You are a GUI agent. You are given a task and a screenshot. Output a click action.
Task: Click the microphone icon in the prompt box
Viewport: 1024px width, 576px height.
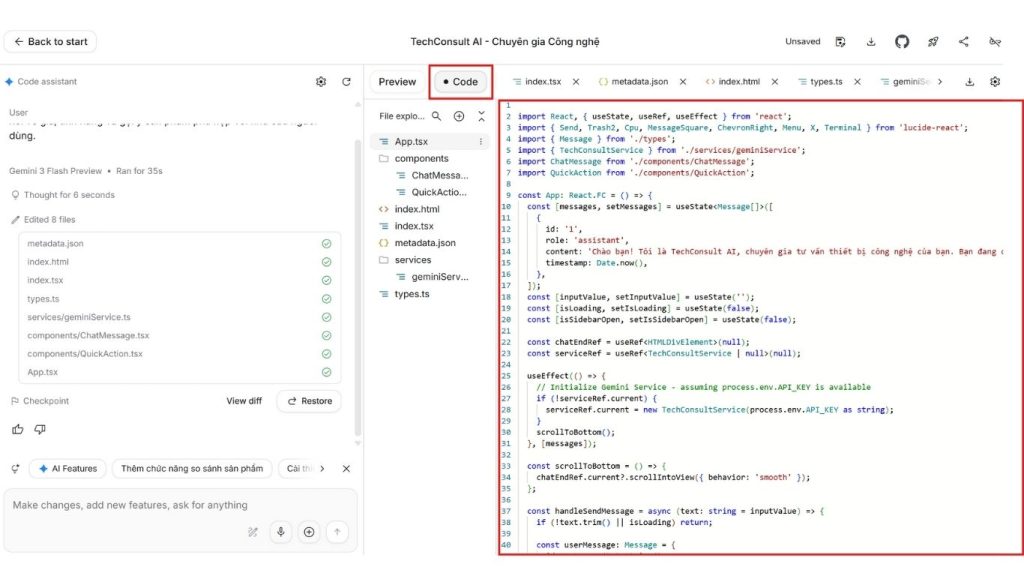click(281, 532)
